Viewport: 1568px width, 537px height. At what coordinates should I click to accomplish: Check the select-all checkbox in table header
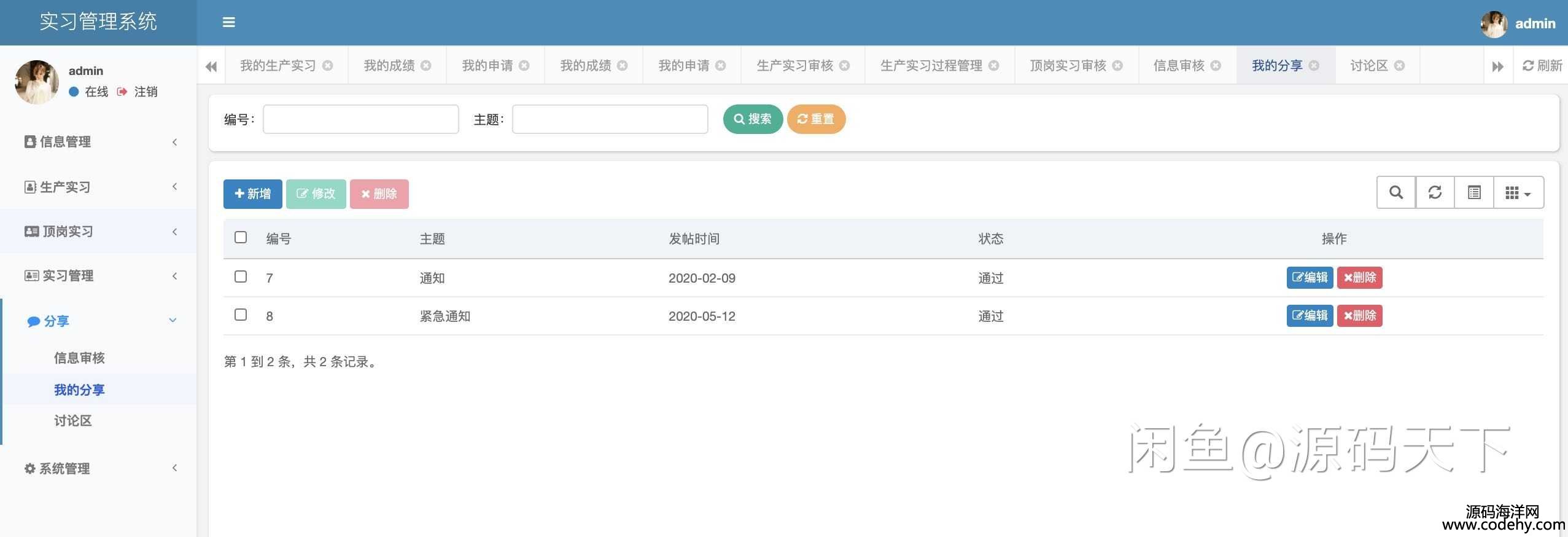(x=241, y=238)
